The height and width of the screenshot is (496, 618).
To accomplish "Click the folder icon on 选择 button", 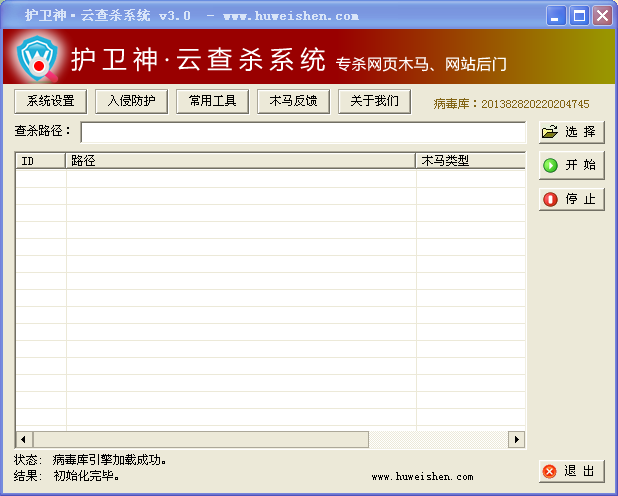I will click(550, 132).
